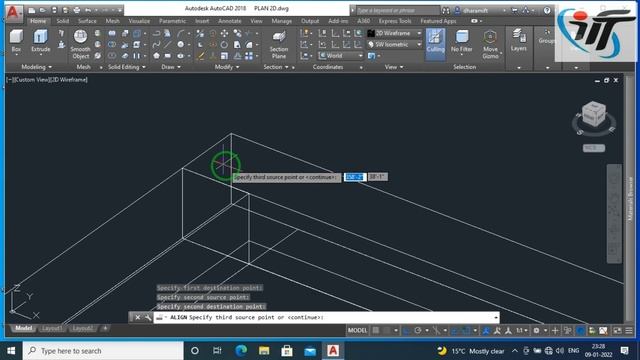640x360 pixels.
Task: Click the weather 15°C Mostly clear widget
Action: coord(471,351)
